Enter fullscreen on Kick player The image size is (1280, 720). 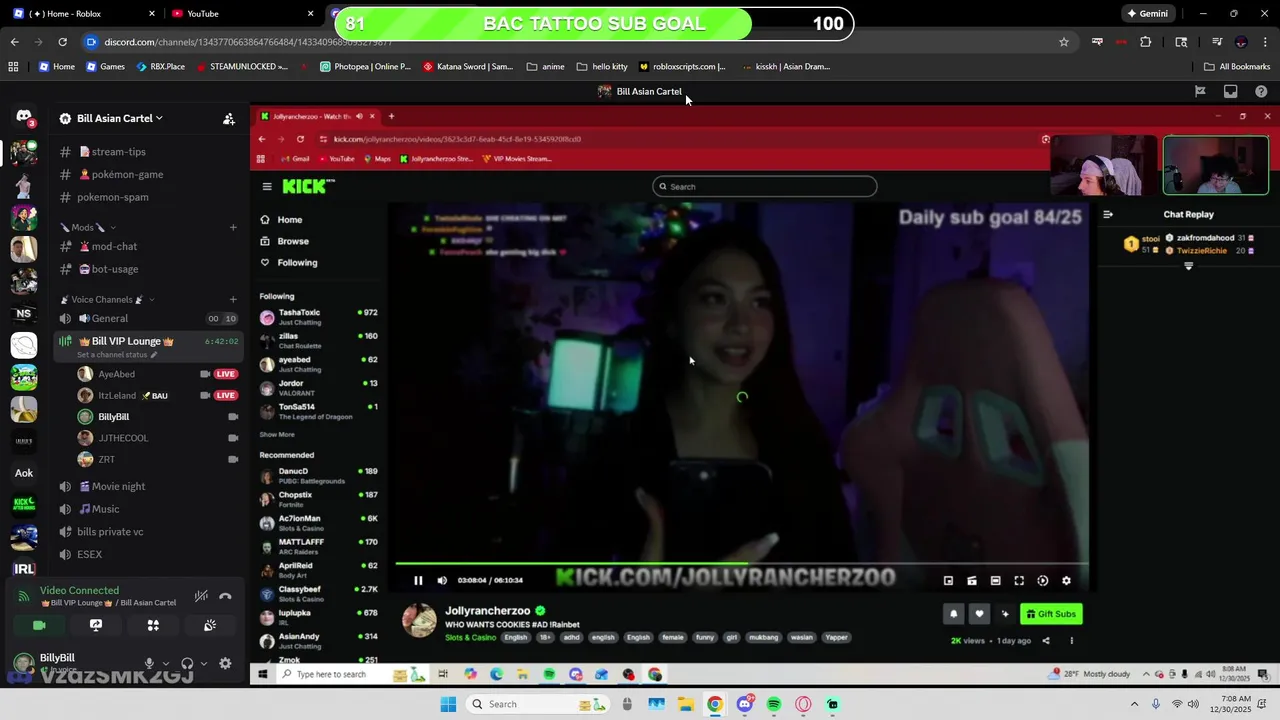click(x=1019, y=580)
